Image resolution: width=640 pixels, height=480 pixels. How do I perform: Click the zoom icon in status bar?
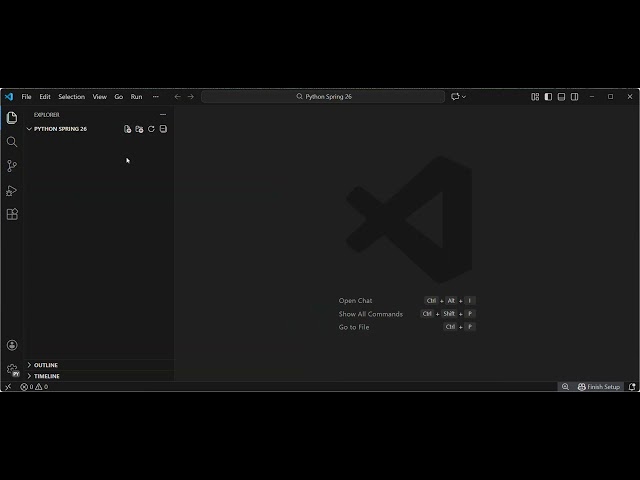click(x=565, y=387)
